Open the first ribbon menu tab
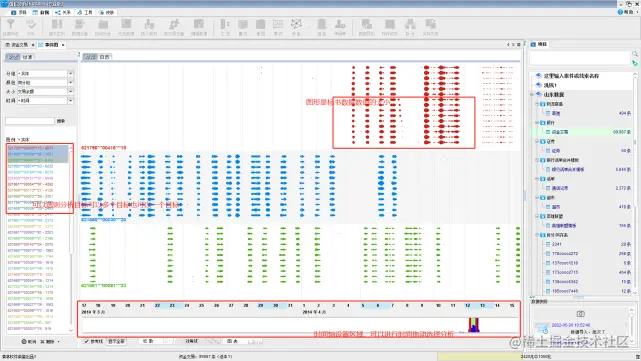The height and width of the screenshot is (361, 641). click(19, 13)
